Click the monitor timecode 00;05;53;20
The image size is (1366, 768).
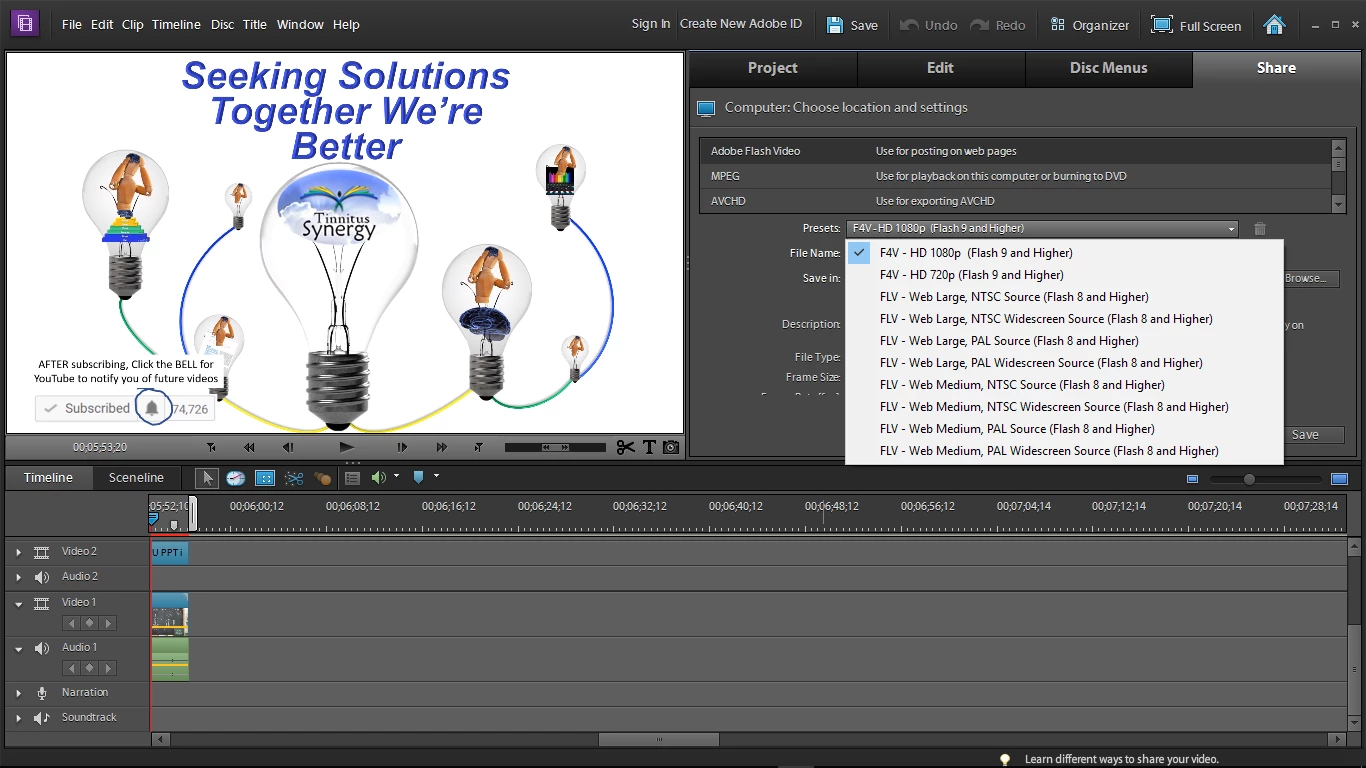pos(100,447)
